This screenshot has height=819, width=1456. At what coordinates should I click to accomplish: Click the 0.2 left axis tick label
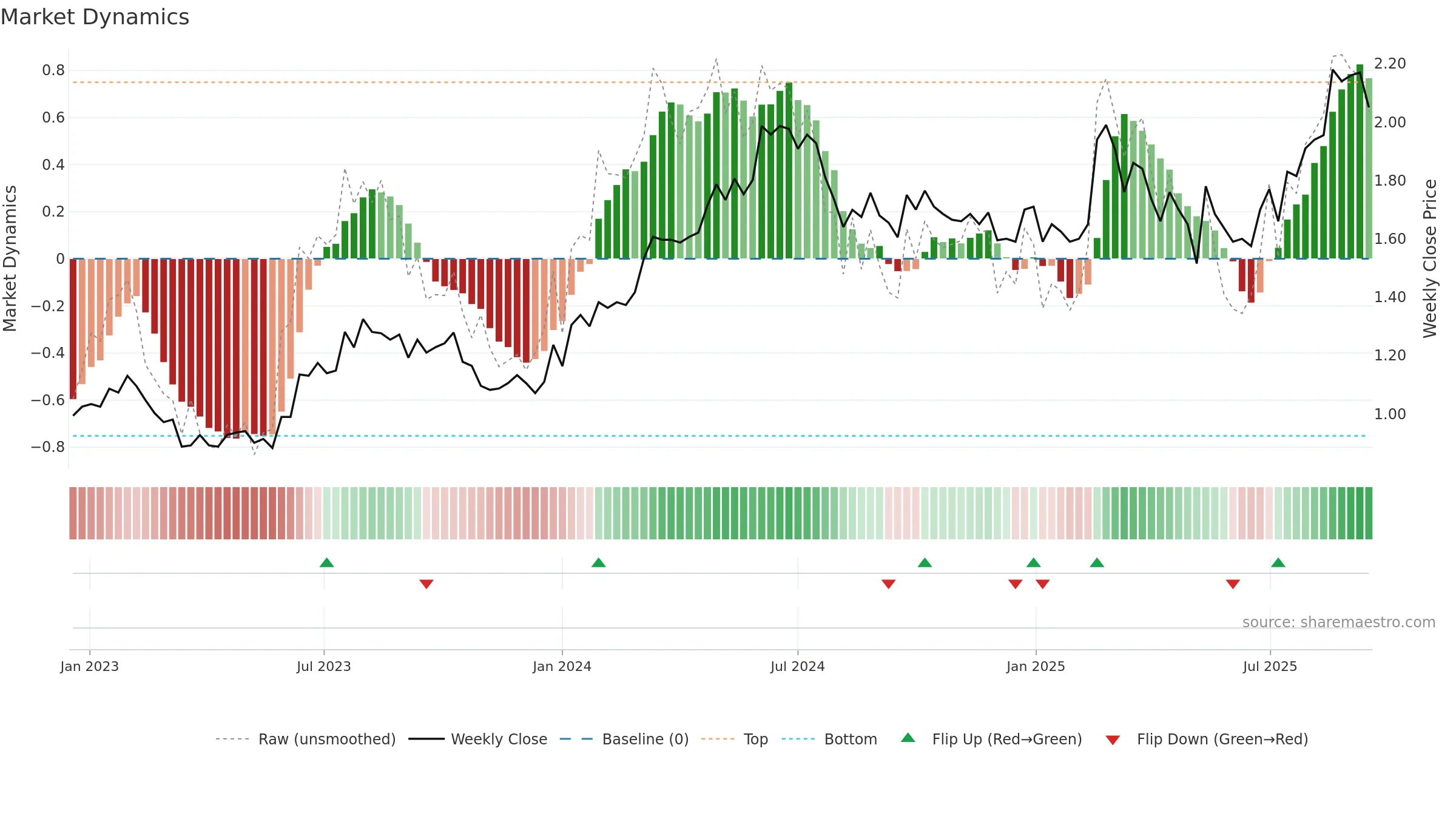(x=53, y=212)
